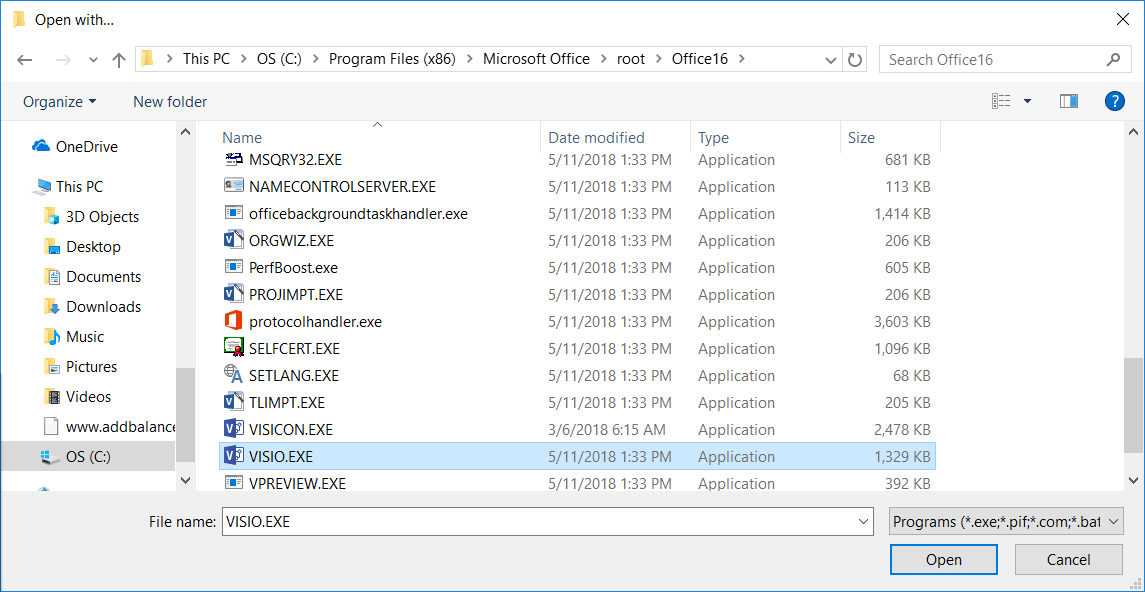Refresh the Office16 folder view
Image resolution: width=1145 pixels, height=592 pixels.
tap(854, 60)
